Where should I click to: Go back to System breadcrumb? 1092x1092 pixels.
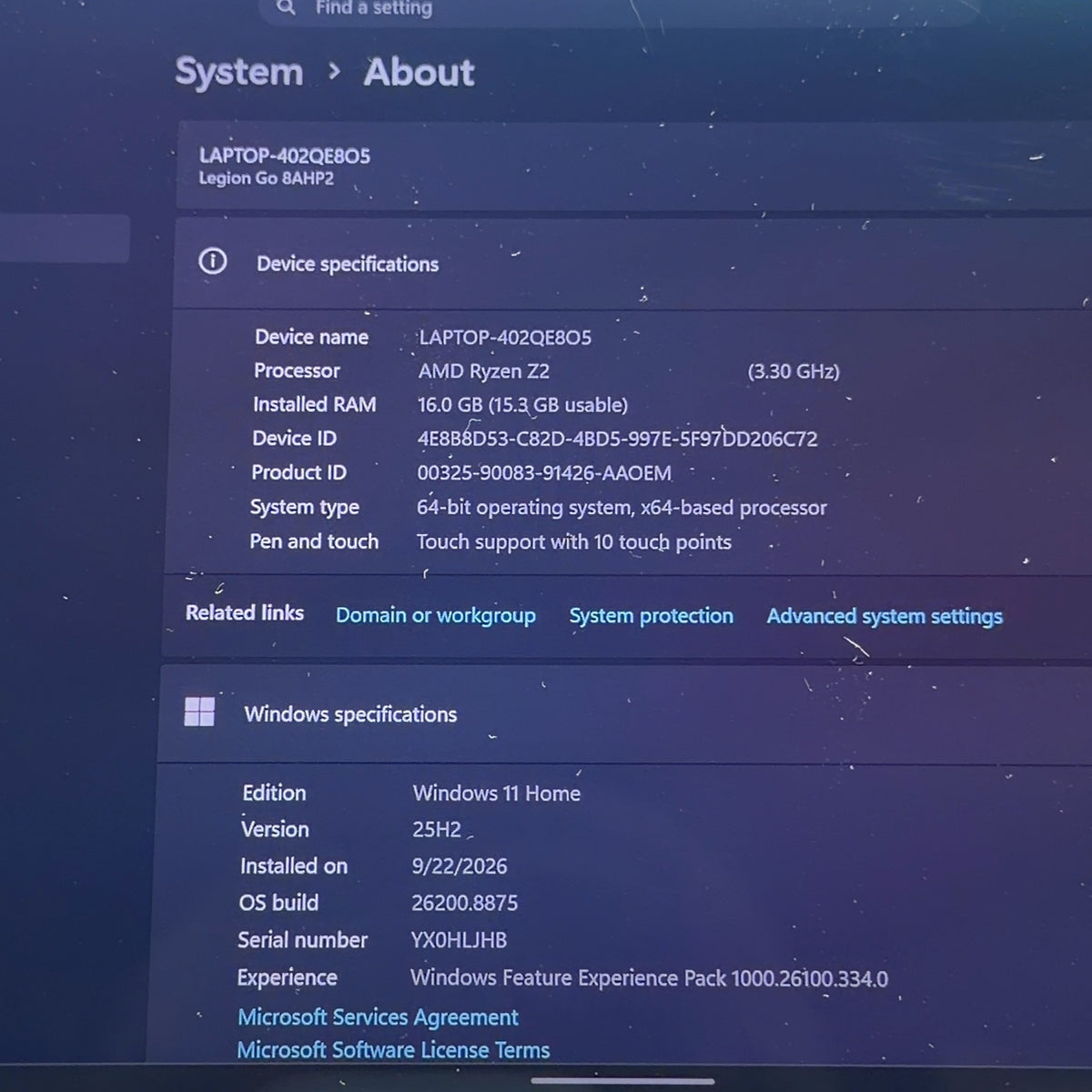pos(239,72)
